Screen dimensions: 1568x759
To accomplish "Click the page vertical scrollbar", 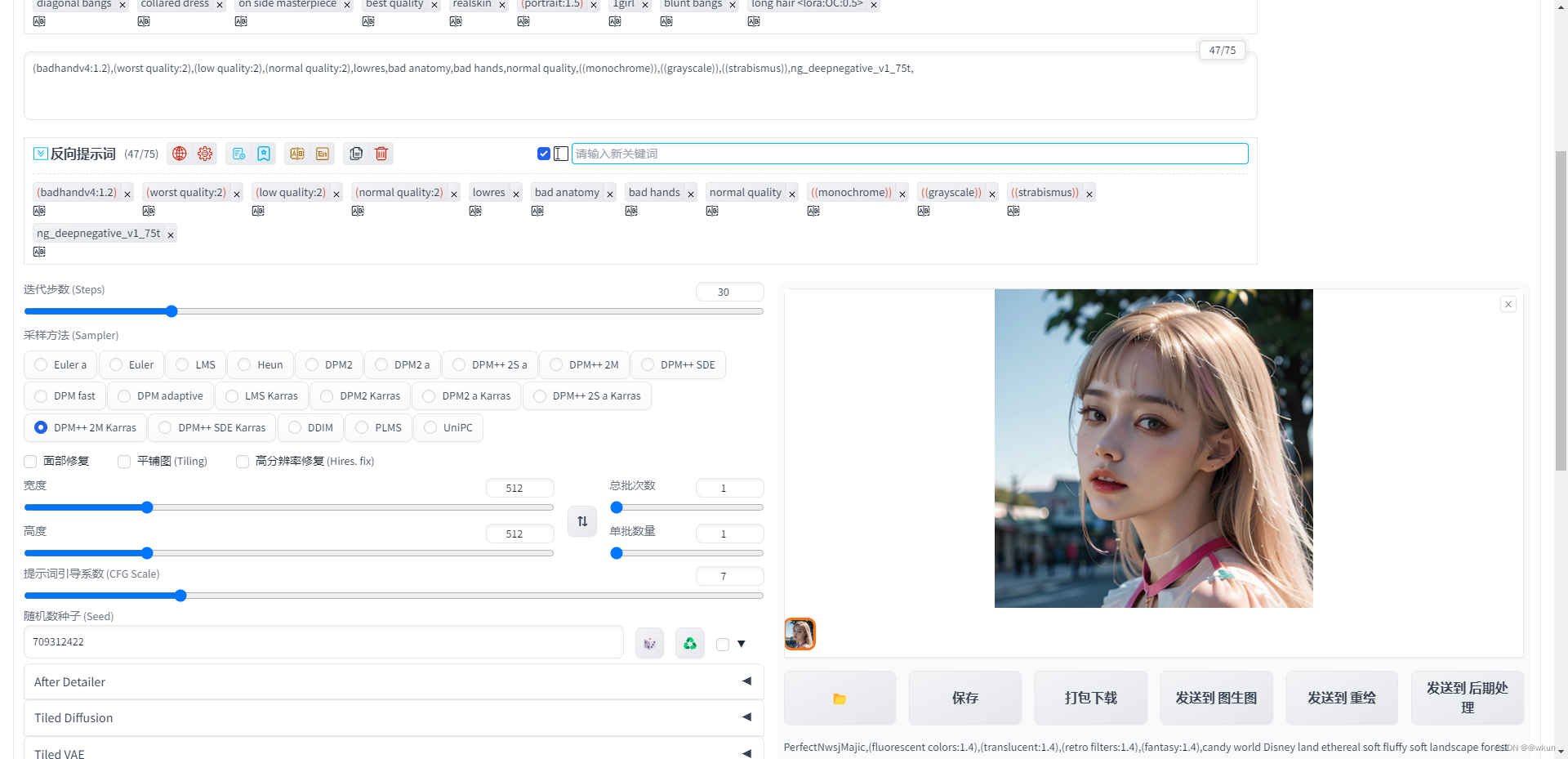I will pos(1561,310).
